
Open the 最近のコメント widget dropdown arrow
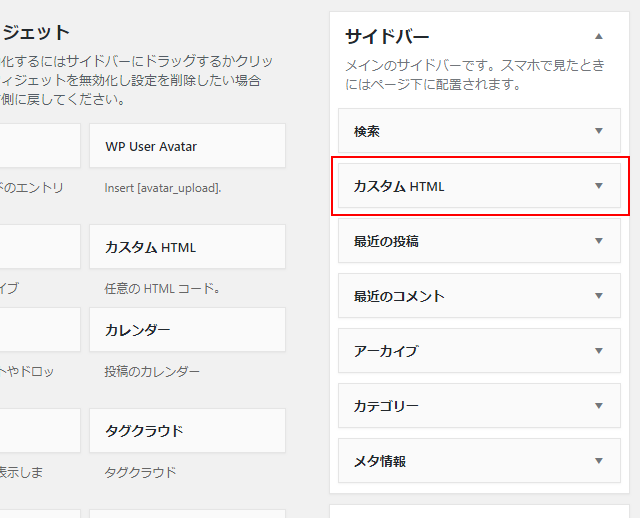[x=599, y=296]
